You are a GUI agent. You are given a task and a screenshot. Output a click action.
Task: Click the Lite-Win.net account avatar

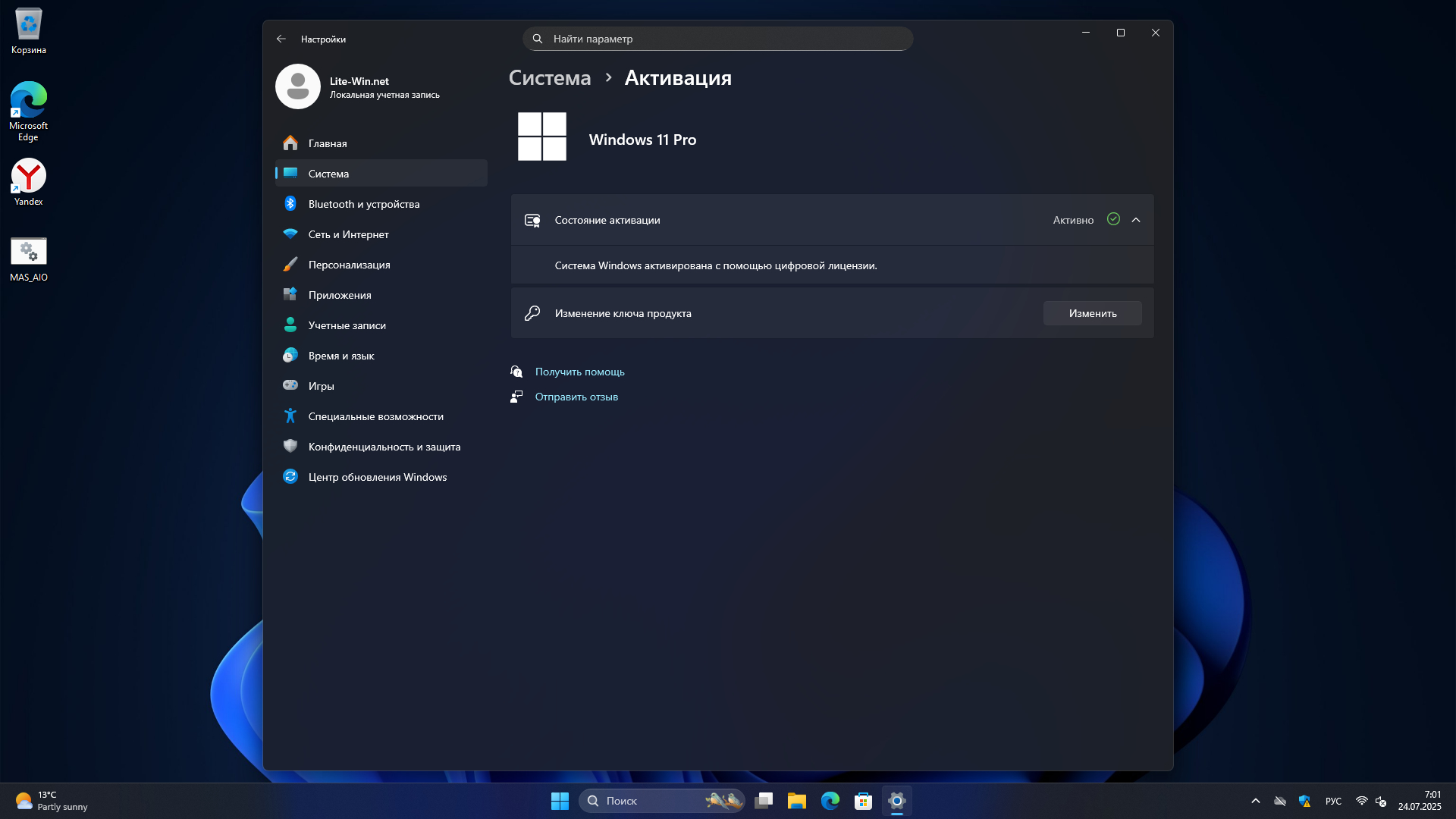tap(298, 86)
